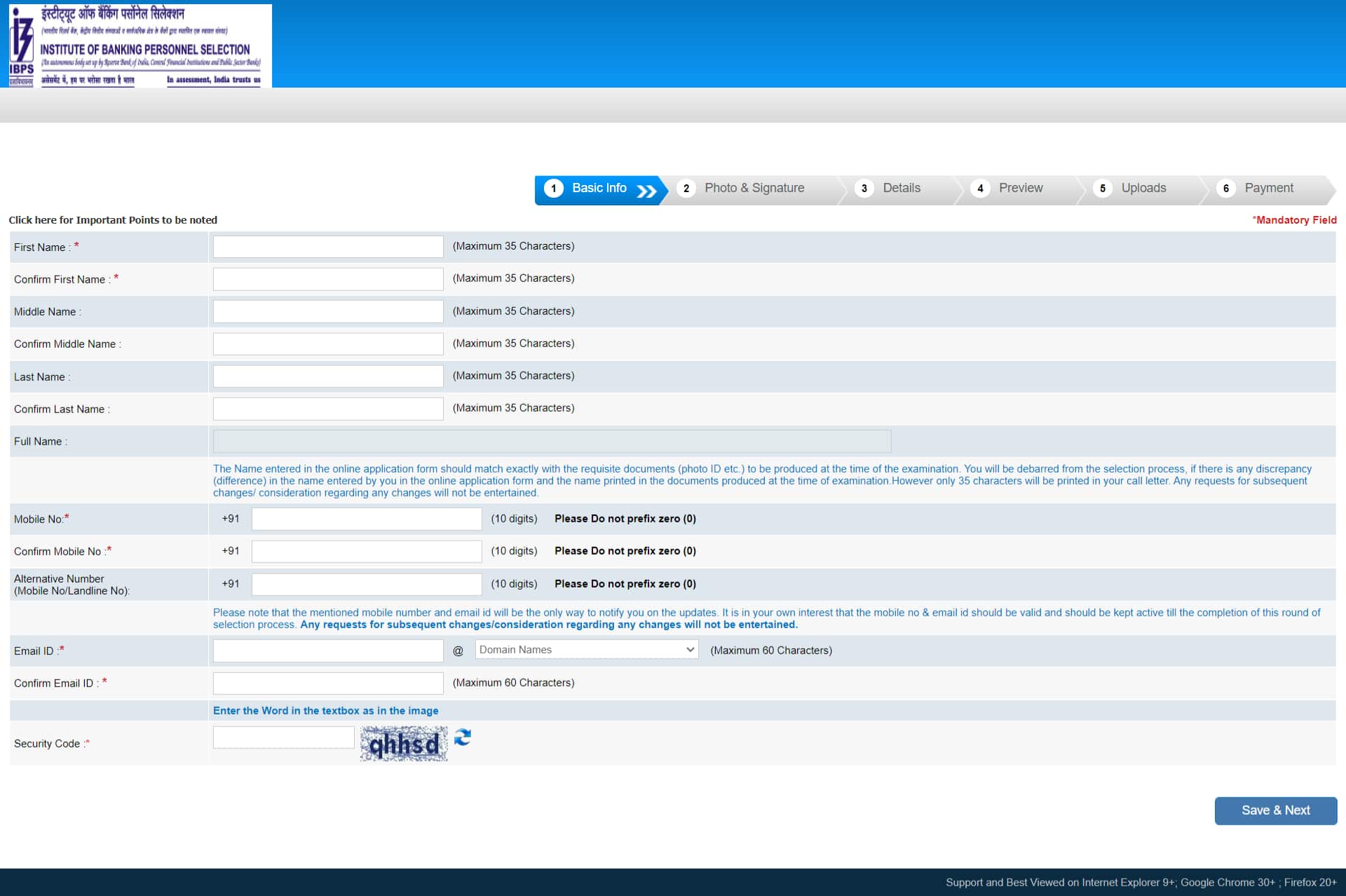Click the Confirm First Name field
Image resolution: width=1346 pixels, height=896 pixels.
[328, 279]
